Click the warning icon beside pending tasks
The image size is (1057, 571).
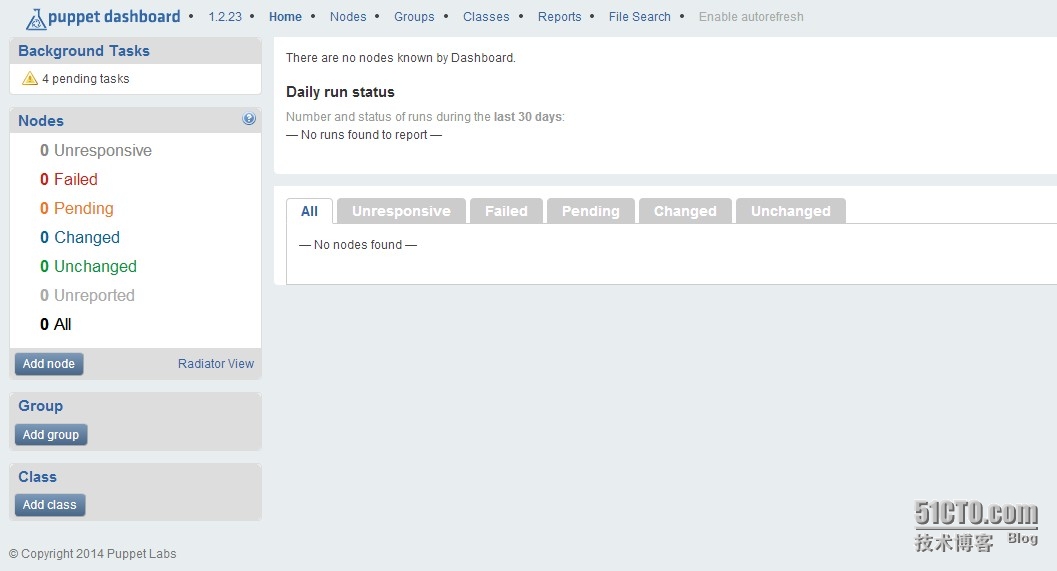point(30,78)
